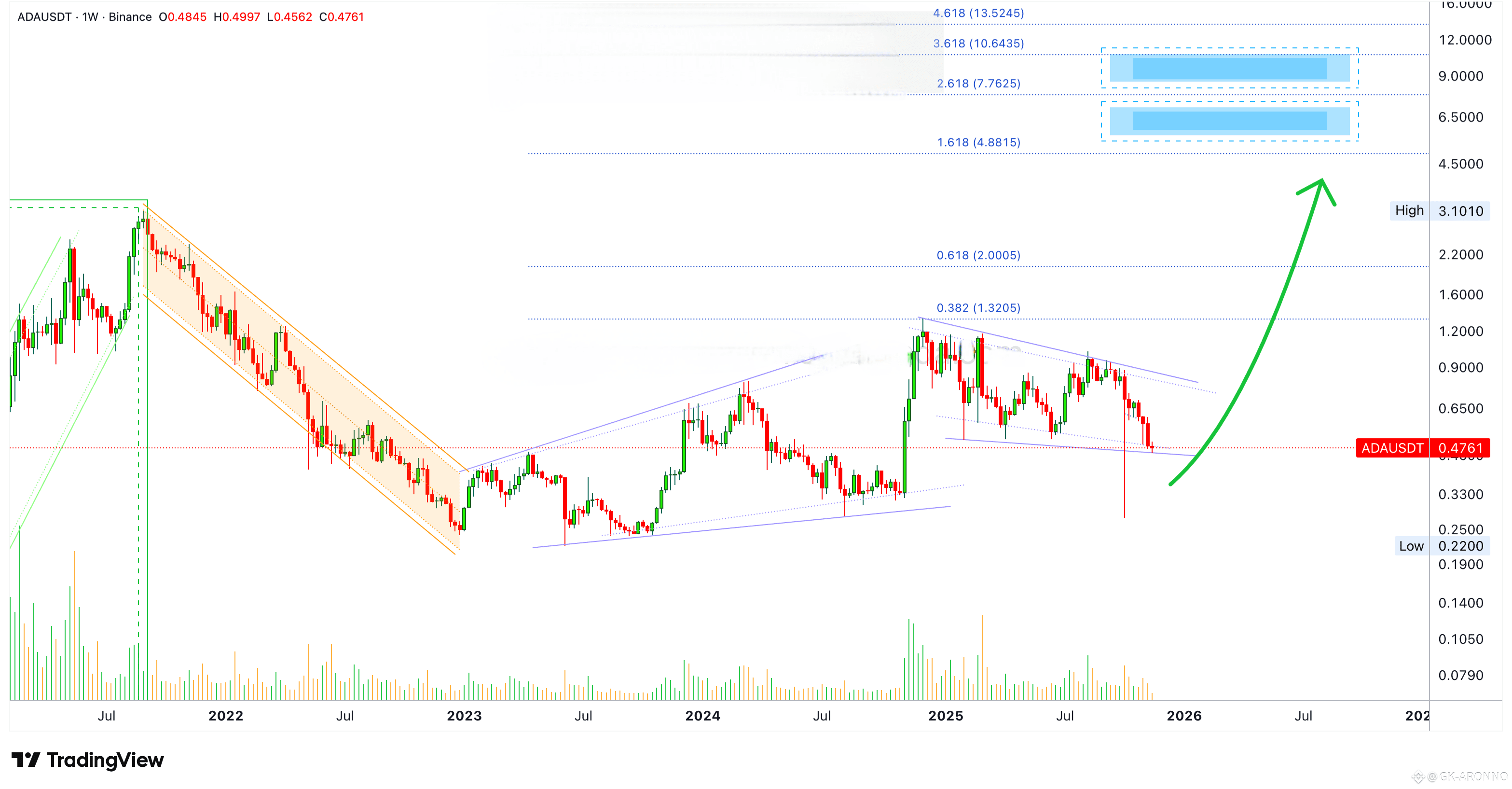Click the 2022 label on time axis
Viewport: 1512px width, 789px height.
pyautogui.click(x=225, y=716)
